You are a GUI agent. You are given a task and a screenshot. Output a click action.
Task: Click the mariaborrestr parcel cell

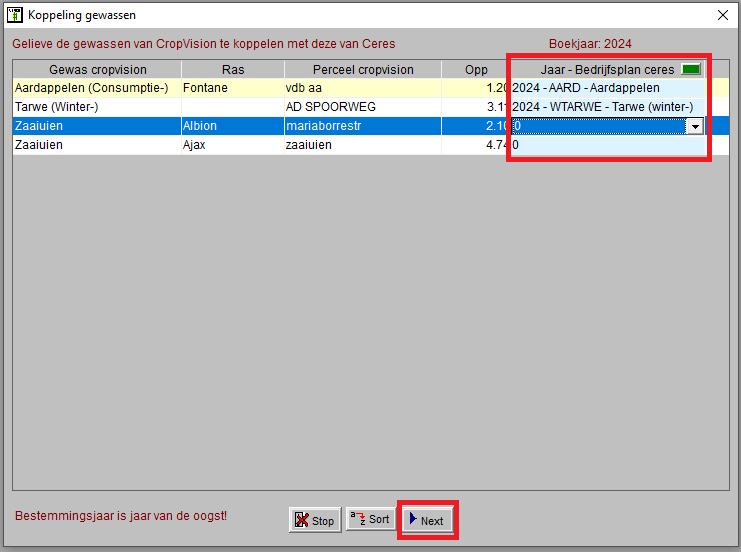pyautogui.click(x=363, y=126)
